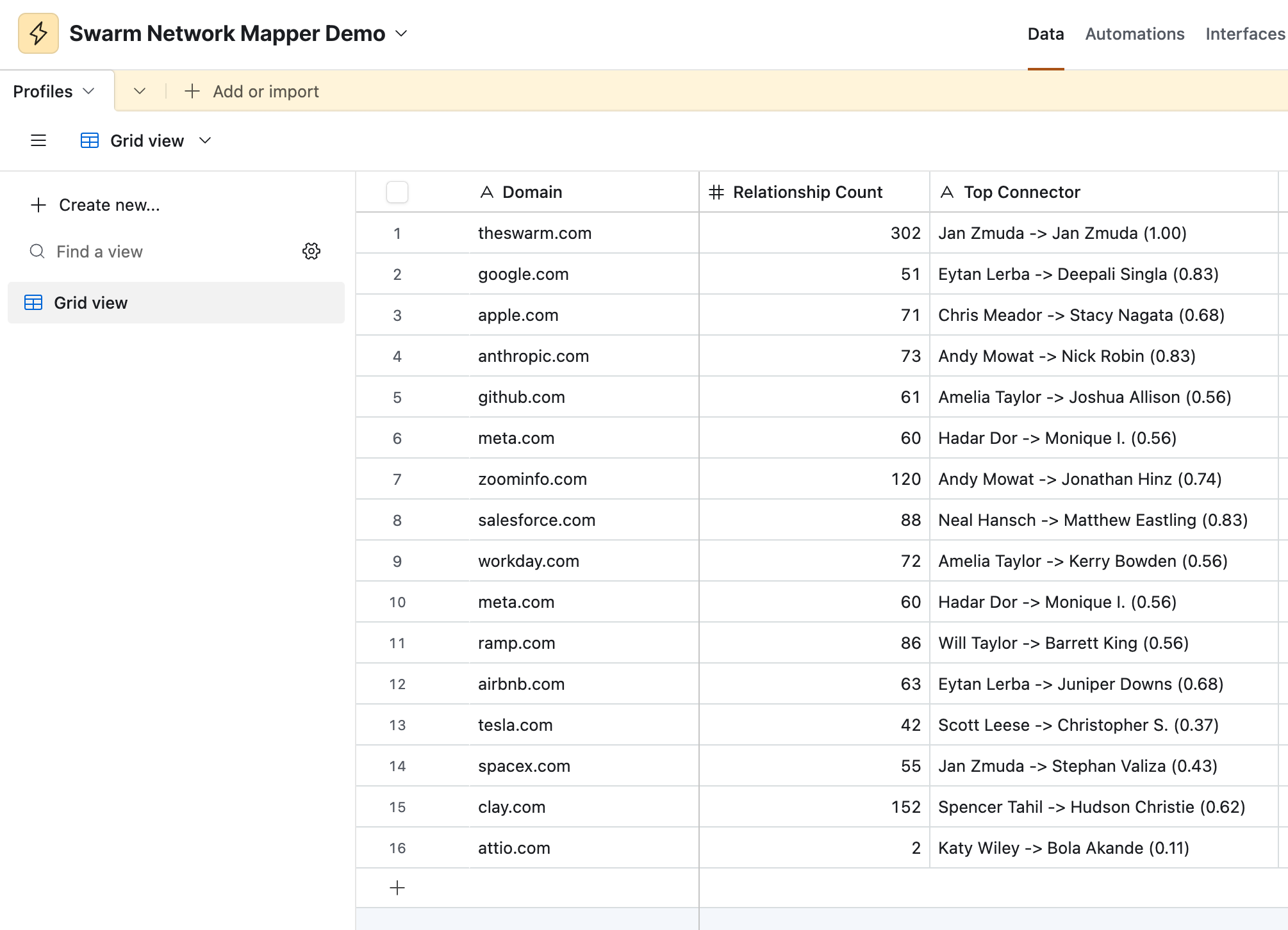Click the Jan Zmuda -> Jan Zmuda cell
Viewport: 1288px width, 930px height.
1103,233
